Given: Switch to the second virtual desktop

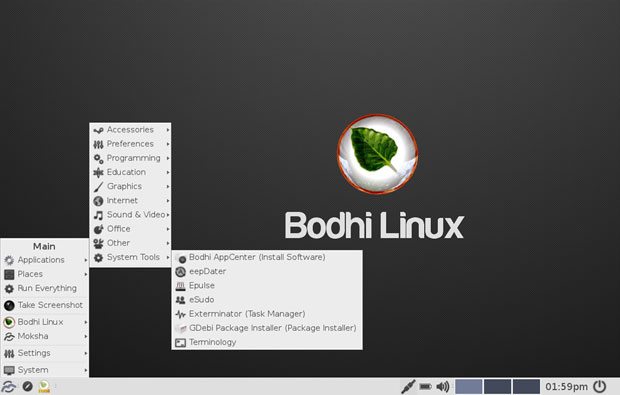Looking at the screenshot, I should pyautogui.click(x=497, y=386).
